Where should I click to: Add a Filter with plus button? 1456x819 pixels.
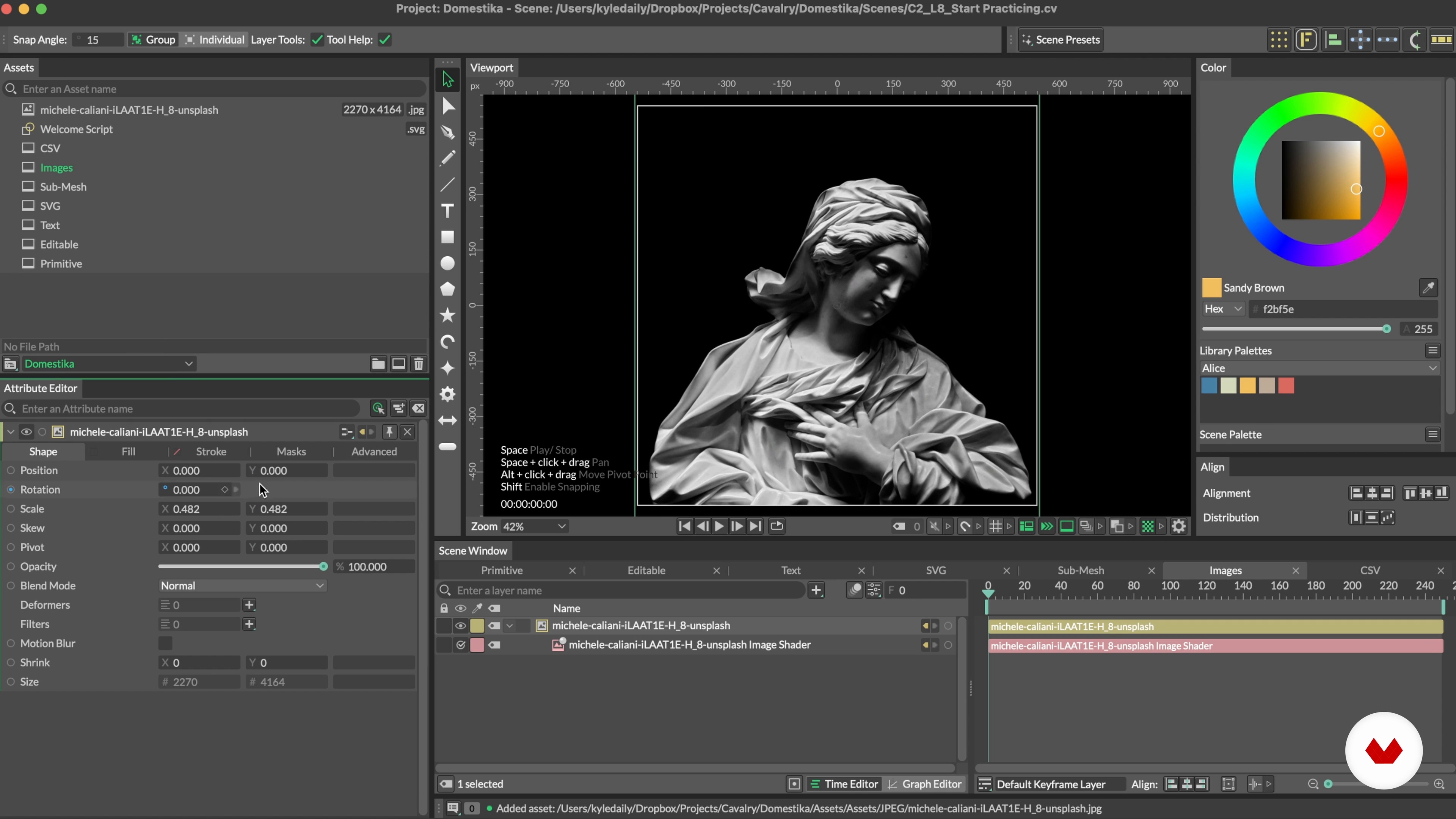tap(249, 624)
